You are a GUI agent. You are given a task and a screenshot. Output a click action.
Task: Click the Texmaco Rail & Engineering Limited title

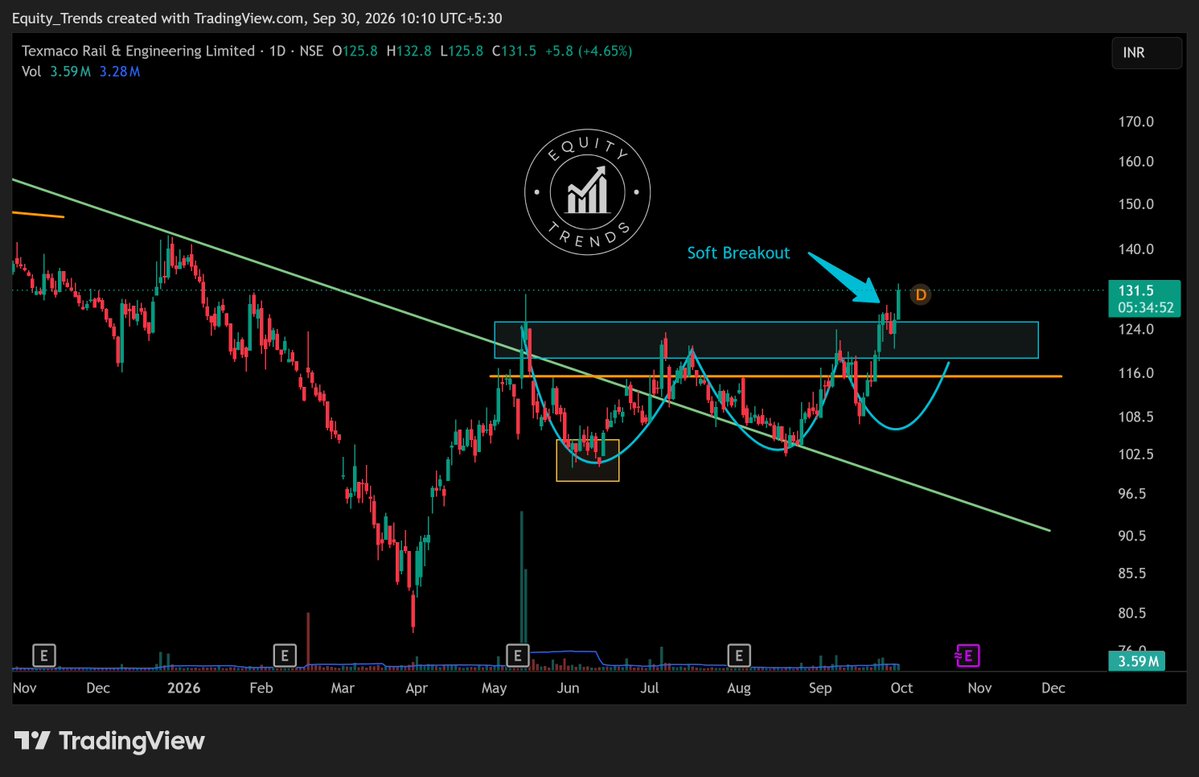pyautogui.click(x=138, y=51)
